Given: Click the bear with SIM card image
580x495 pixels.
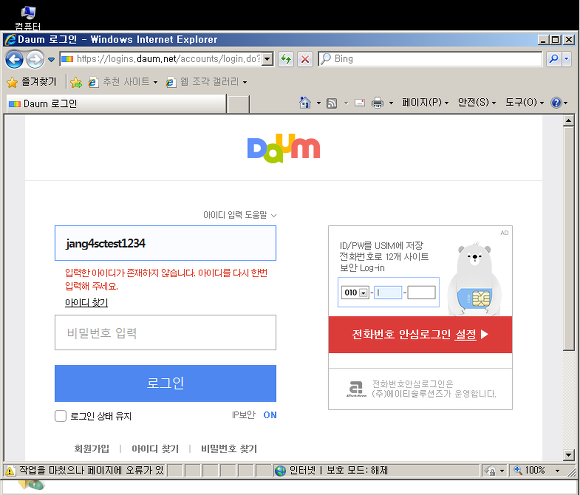Looking at the screenshot, I should [x=475, y=279].
